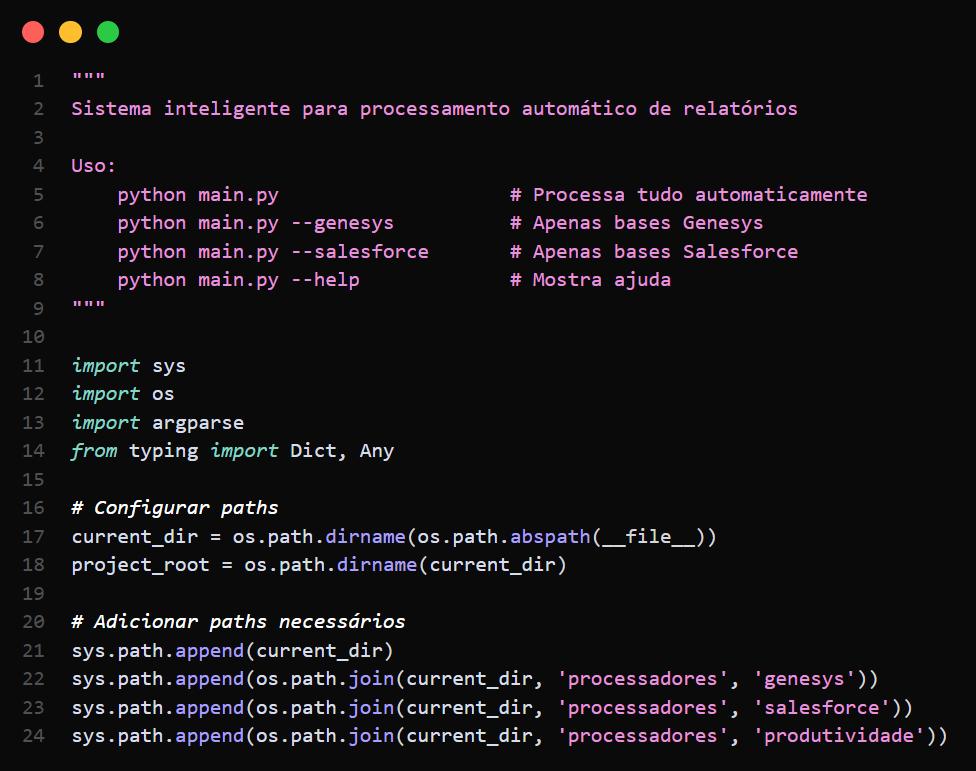976x771 pixels.
Task: Click 'os' module name on line 12
Action: pyautogui.click(x=163, y=395)
